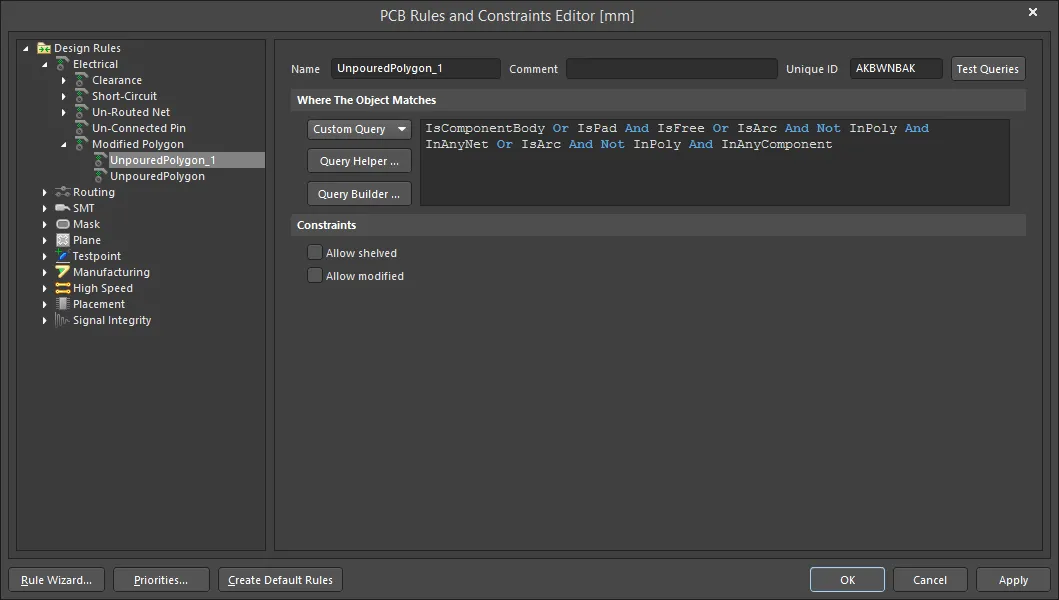The width and height of the screenshot is (1059, 600).
Task: Expand the Short-Circuit rule node
Action: [63, 97]
